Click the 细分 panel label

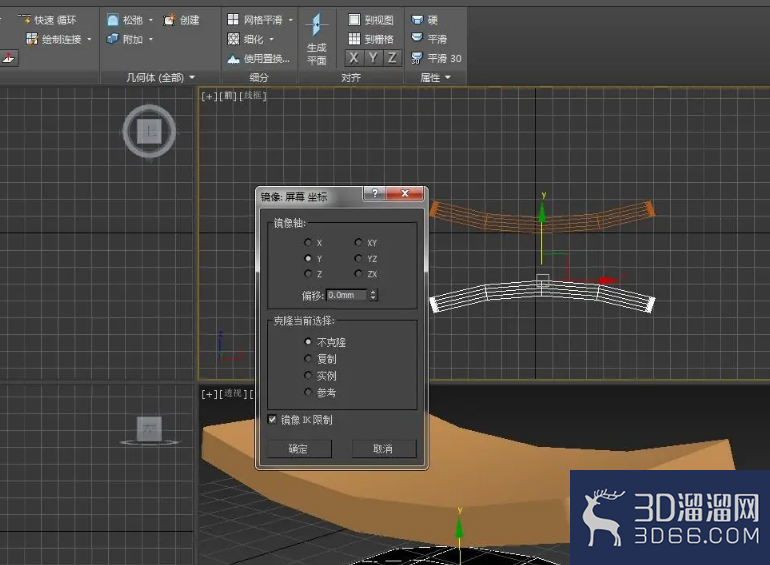pos(259,78)
